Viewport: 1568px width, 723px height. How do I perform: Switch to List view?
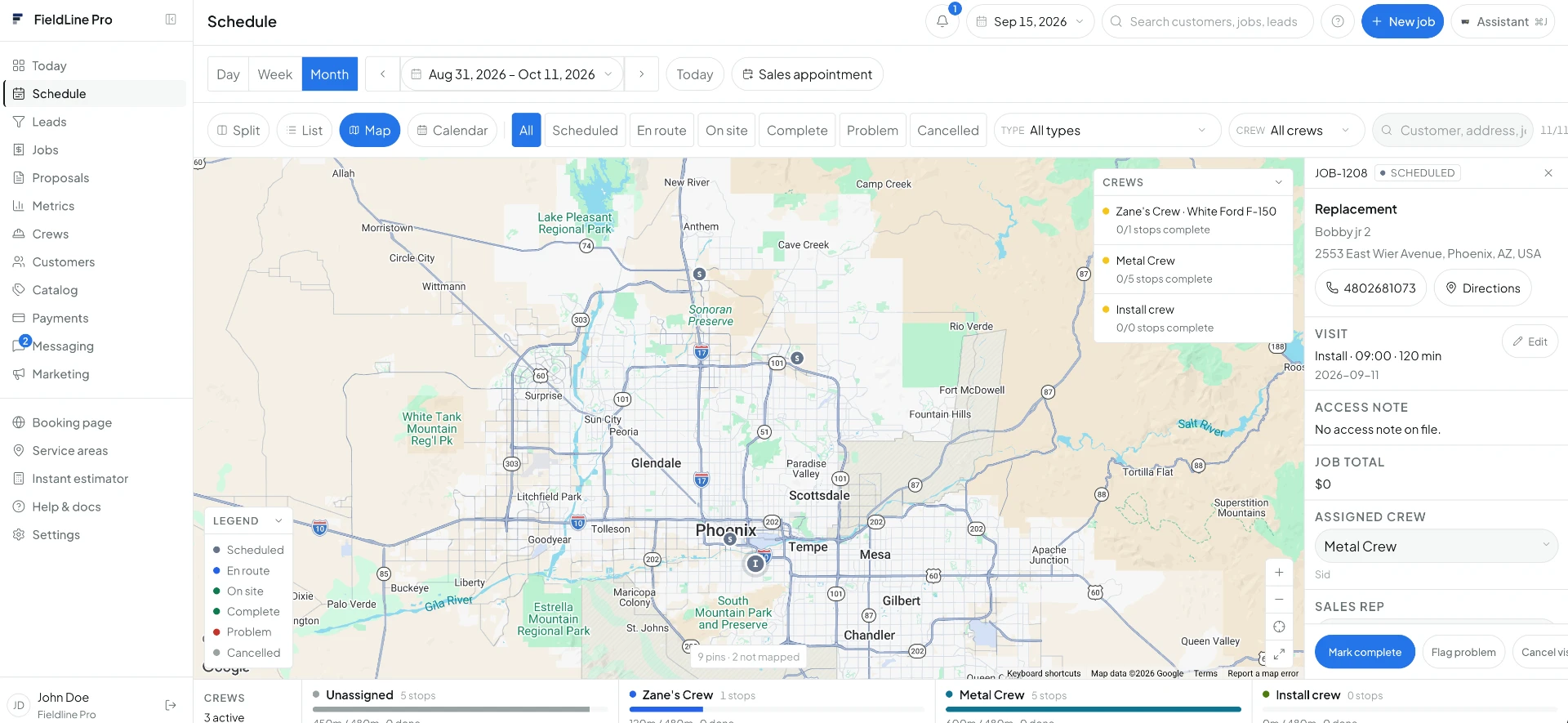305,131
